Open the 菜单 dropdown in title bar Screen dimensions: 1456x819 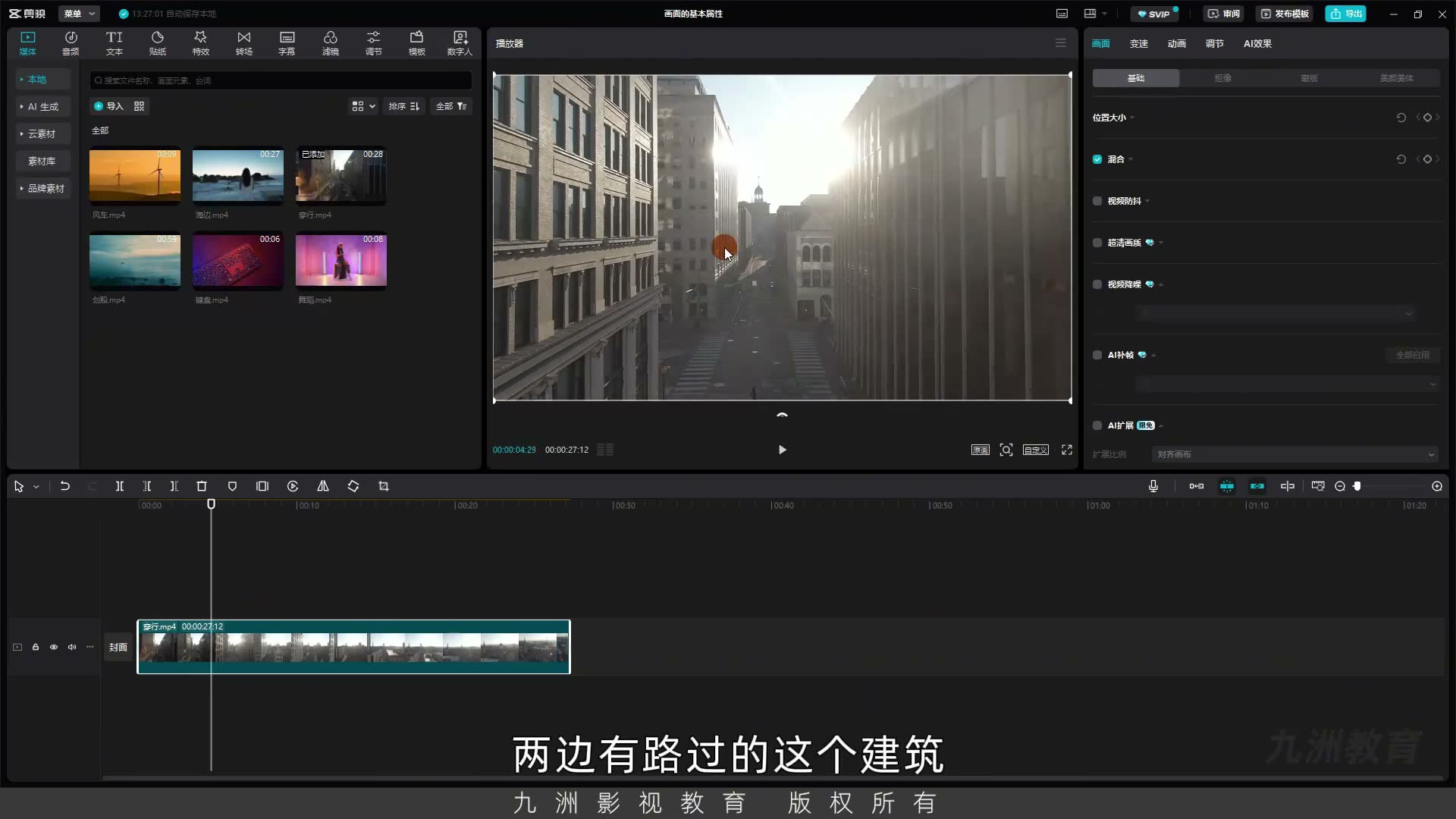pos(80,14)
